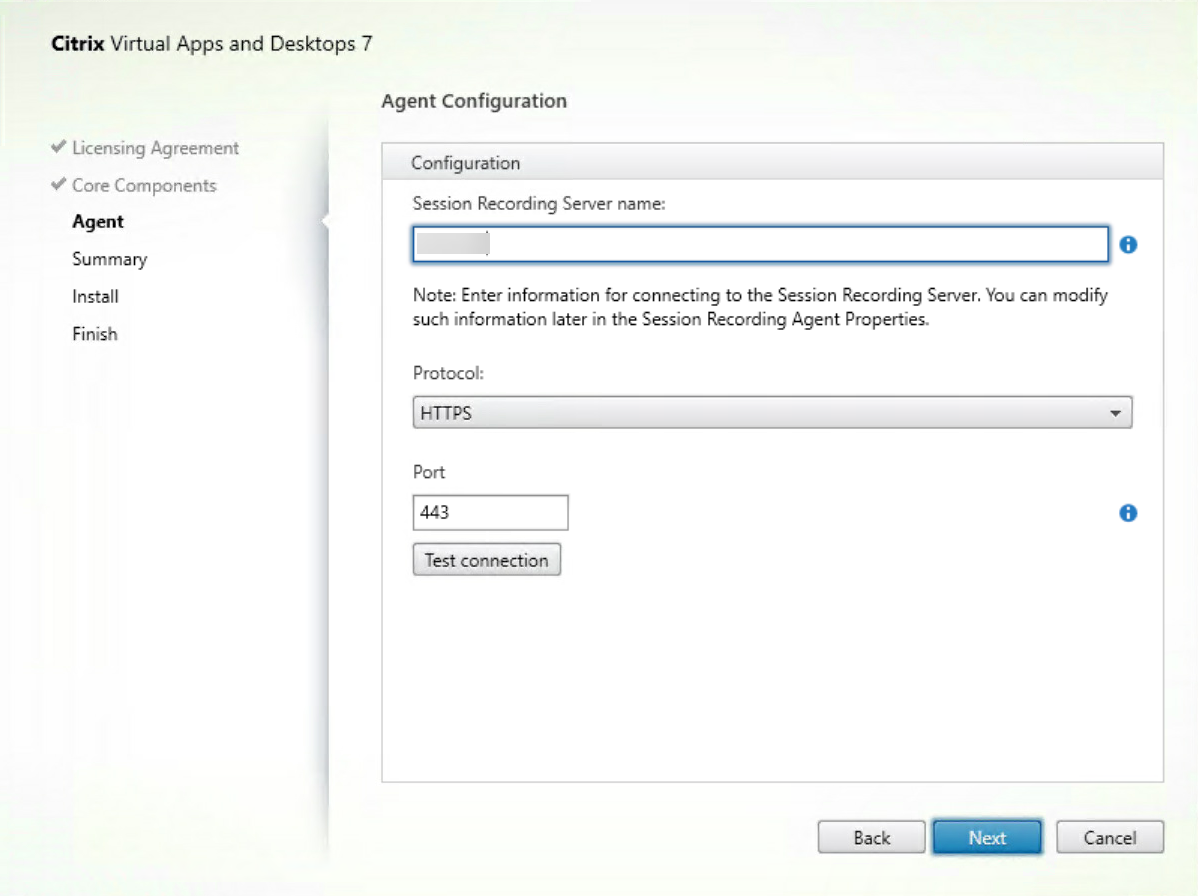Click the Next button to proceed

(987, 837)
